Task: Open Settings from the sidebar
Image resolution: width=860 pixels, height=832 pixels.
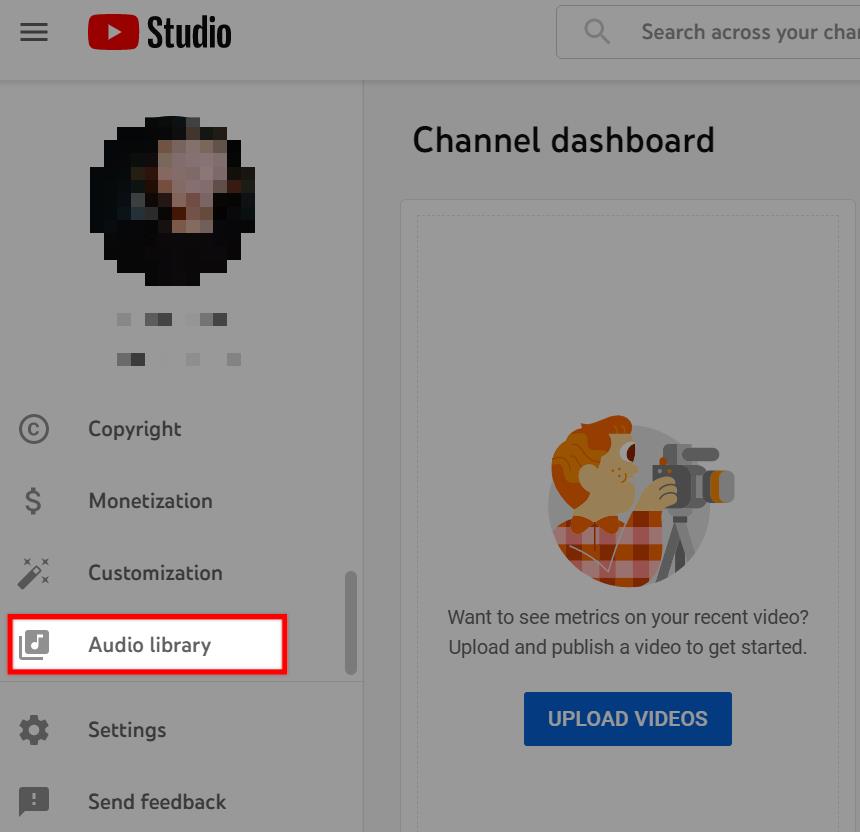Action: pos(127,730)
